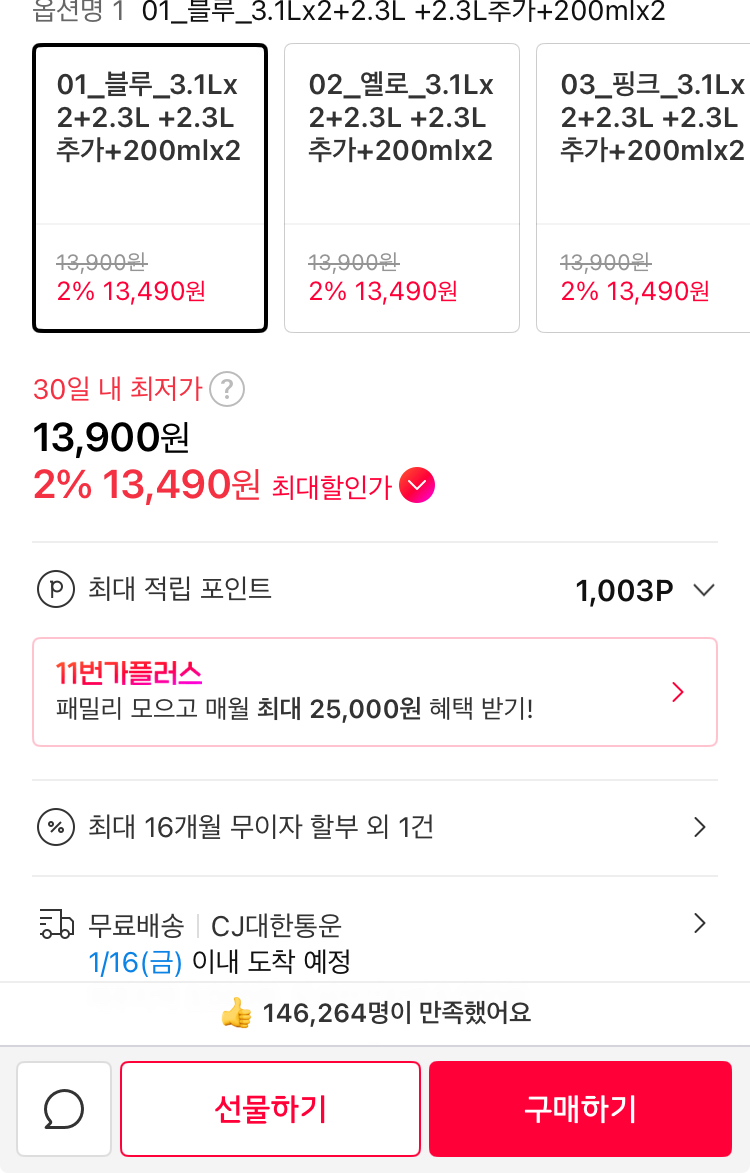Open shipping details chevron for CJ대한통운

pyautogui.click(x=700, y=923)
